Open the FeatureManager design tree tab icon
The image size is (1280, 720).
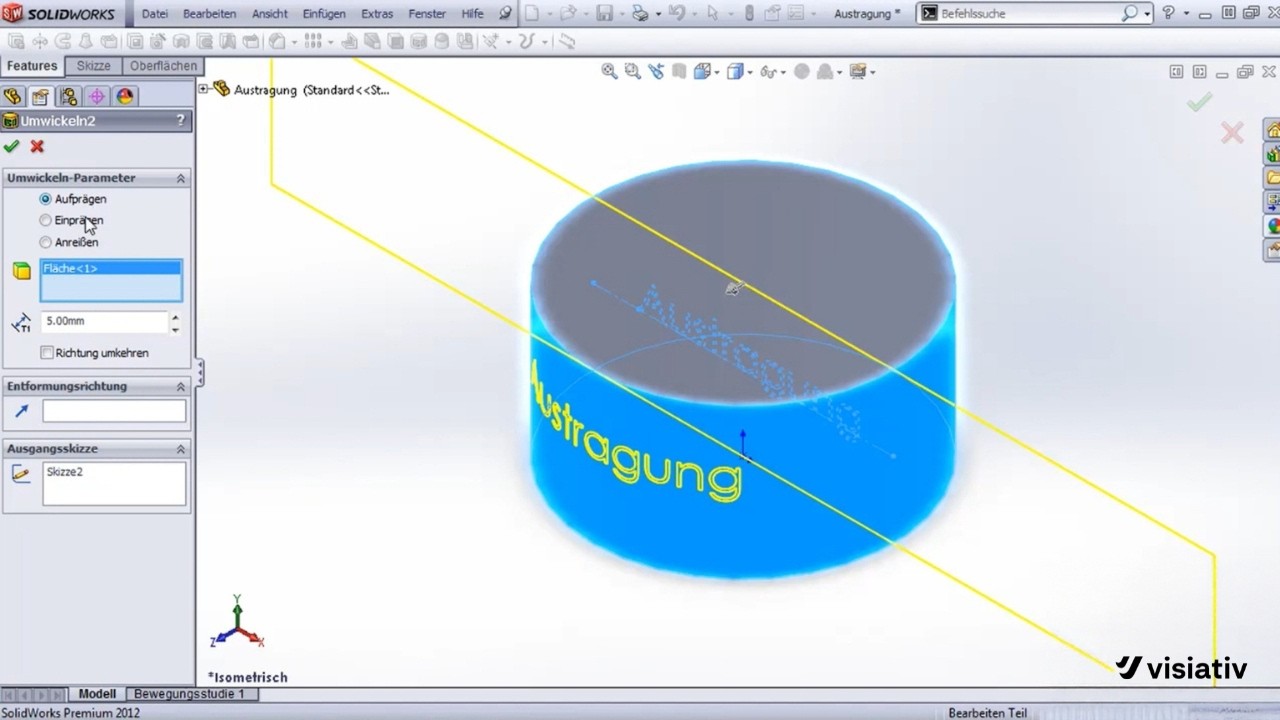pyautogui.click(x=12, y=96)
